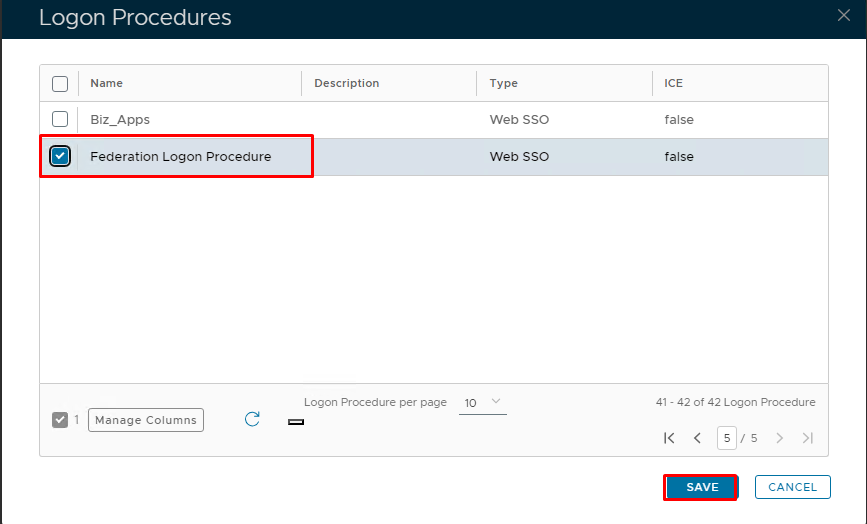Click the selected-count checkbox in the footer
The height and width of the screenshot is (524, 867).
point(60,420)
